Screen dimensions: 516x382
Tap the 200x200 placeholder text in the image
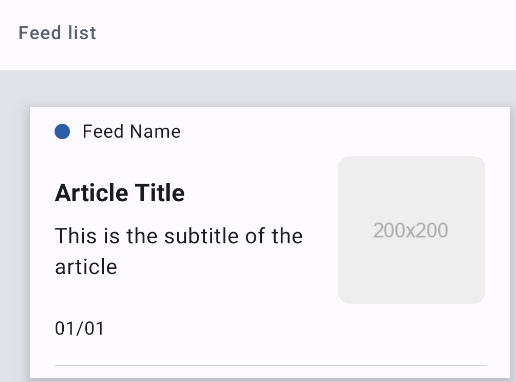tap(411, 230)
